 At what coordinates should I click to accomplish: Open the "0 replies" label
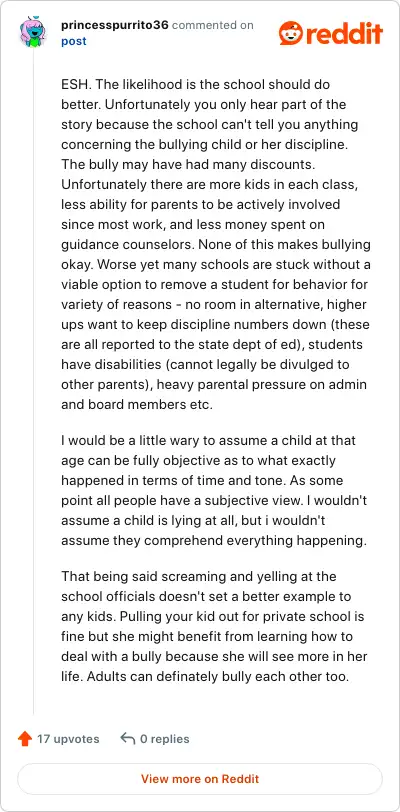[x=165, y=738]
